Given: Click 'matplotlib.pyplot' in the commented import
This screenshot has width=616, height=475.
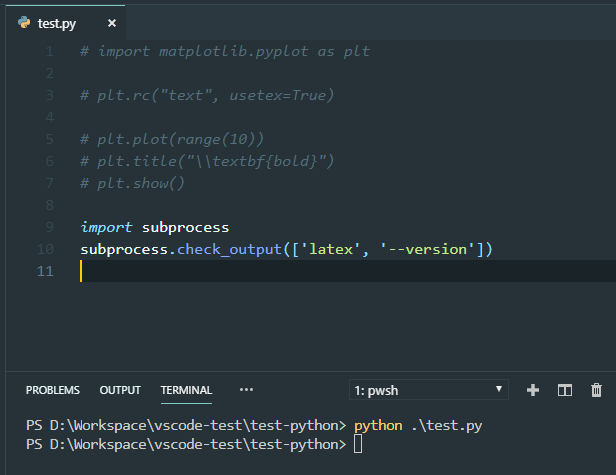Looking at the screenshot, I should pos(233,51).
